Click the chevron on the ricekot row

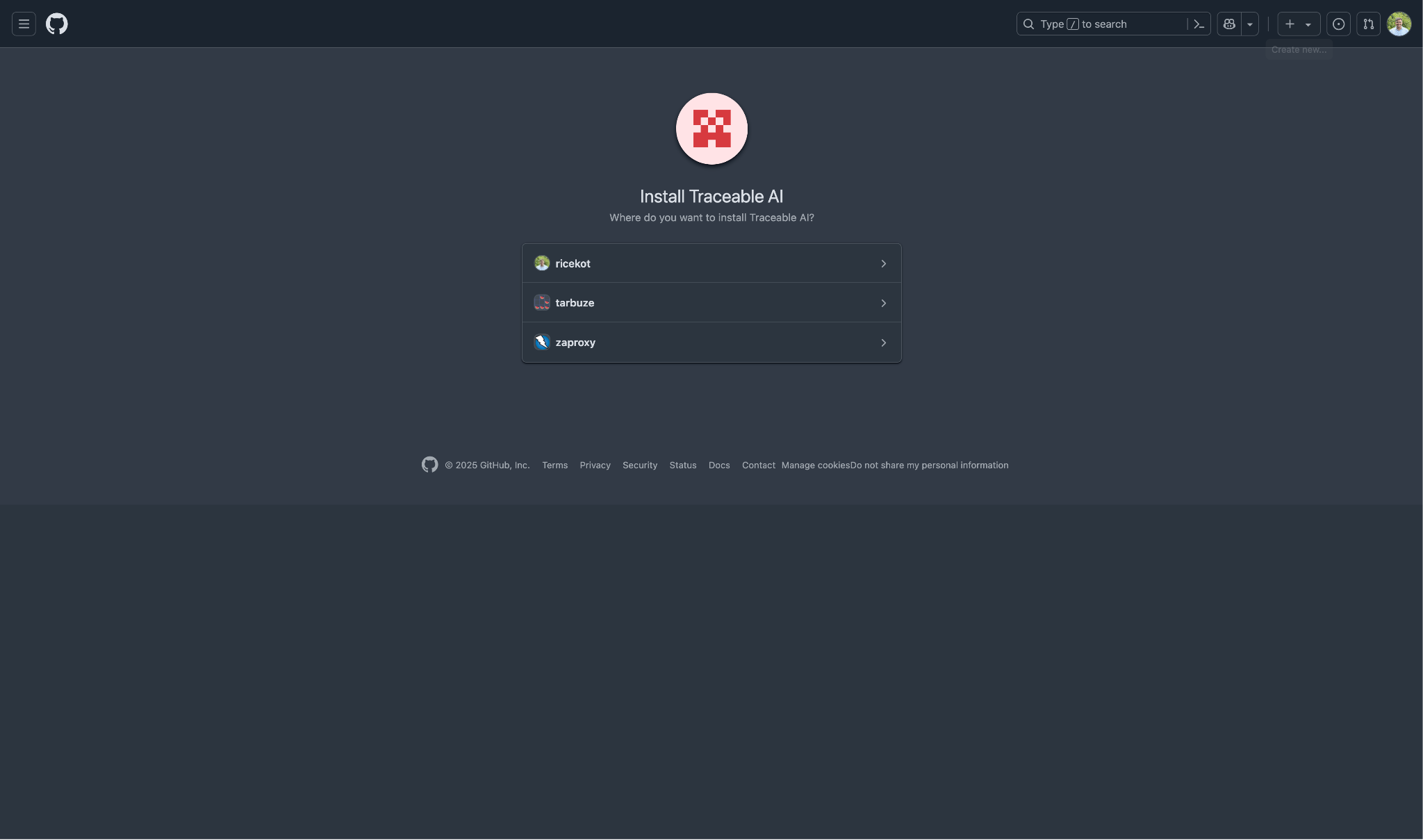tap(883, 264)
